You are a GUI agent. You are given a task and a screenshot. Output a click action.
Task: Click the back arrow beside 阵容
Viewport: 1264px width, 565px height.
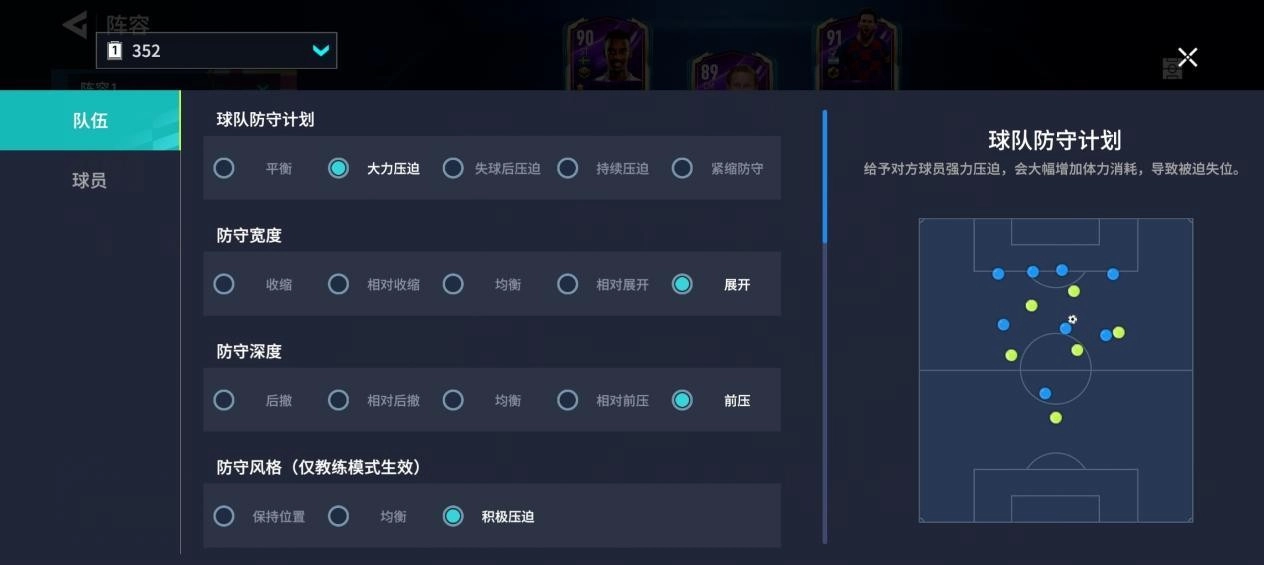(75, 25)
